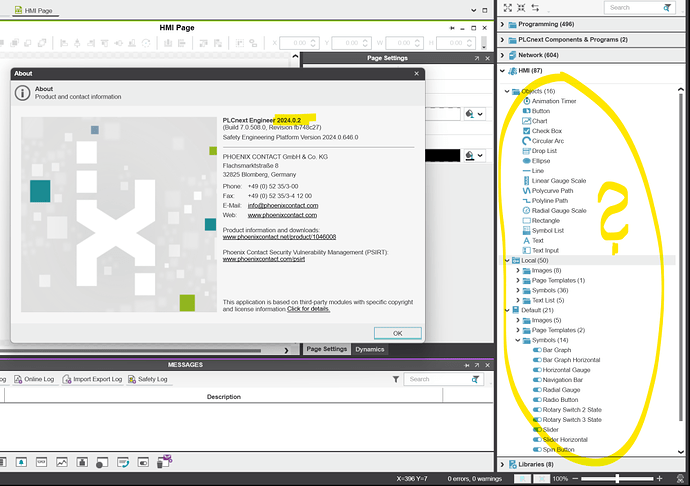This screenshot has width=690, height=486.
Task: Select the Radio Button symbol
Action: (x=558, y=400)
